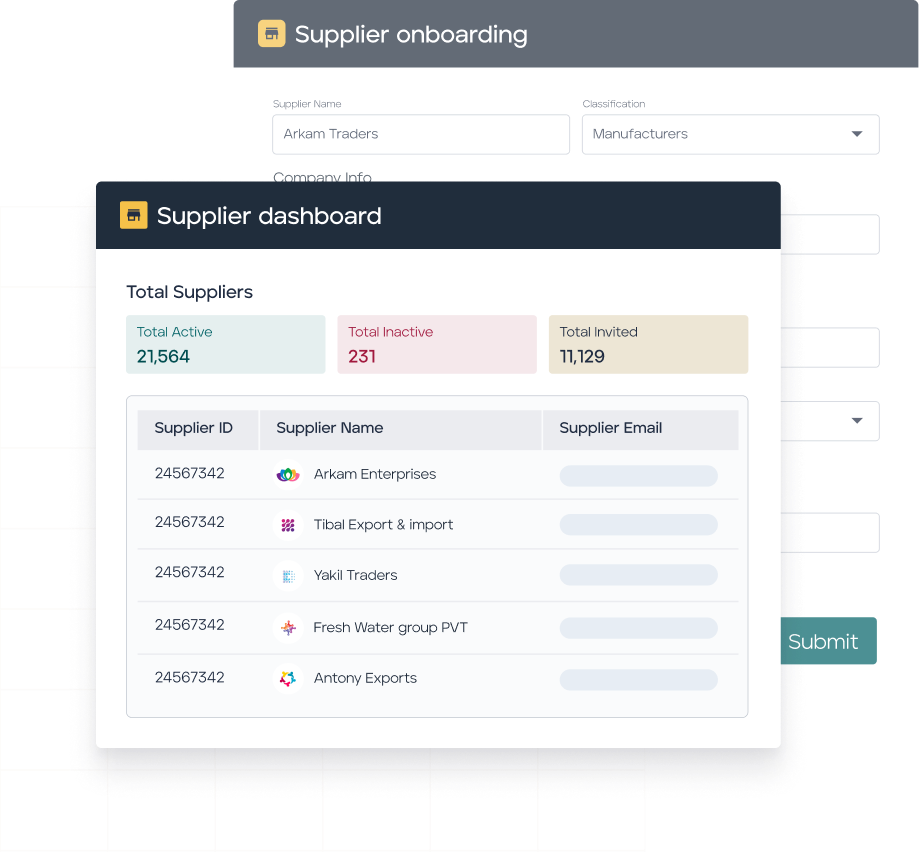Click the Supplier Name field with Arkam Traders

coord(420,134)
